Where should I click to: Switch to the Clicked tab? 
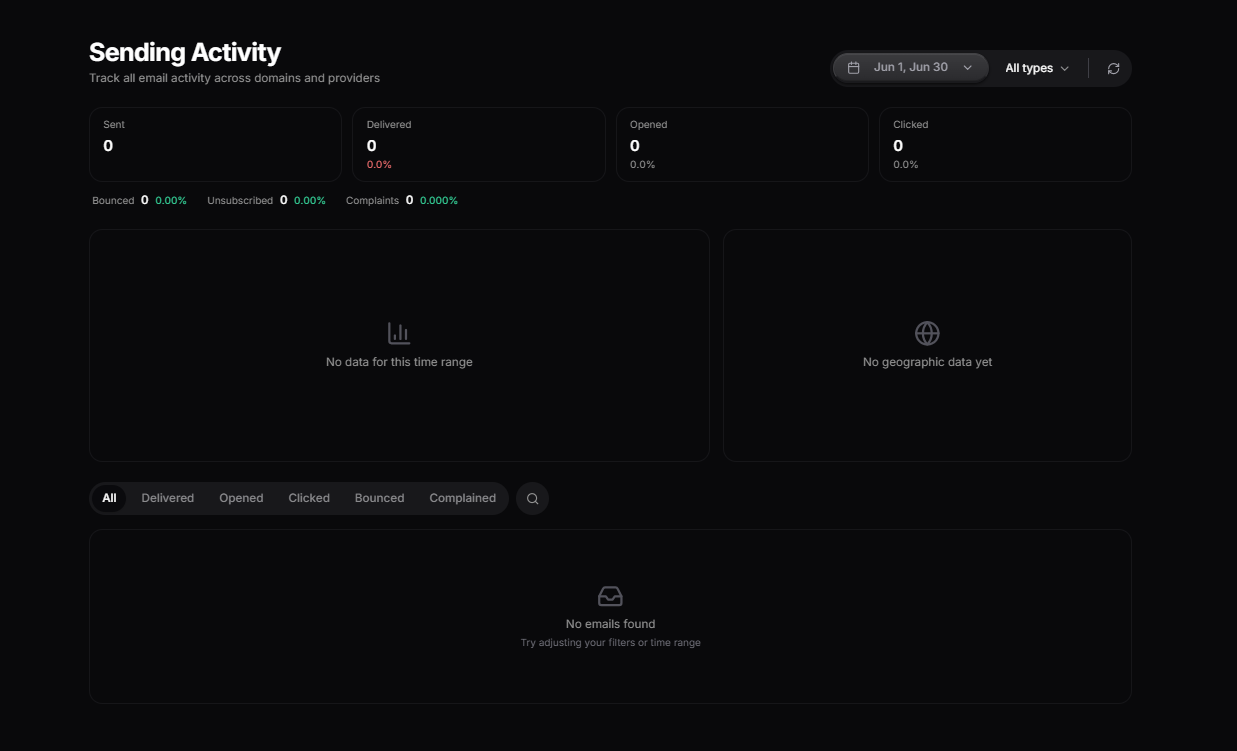309,498
